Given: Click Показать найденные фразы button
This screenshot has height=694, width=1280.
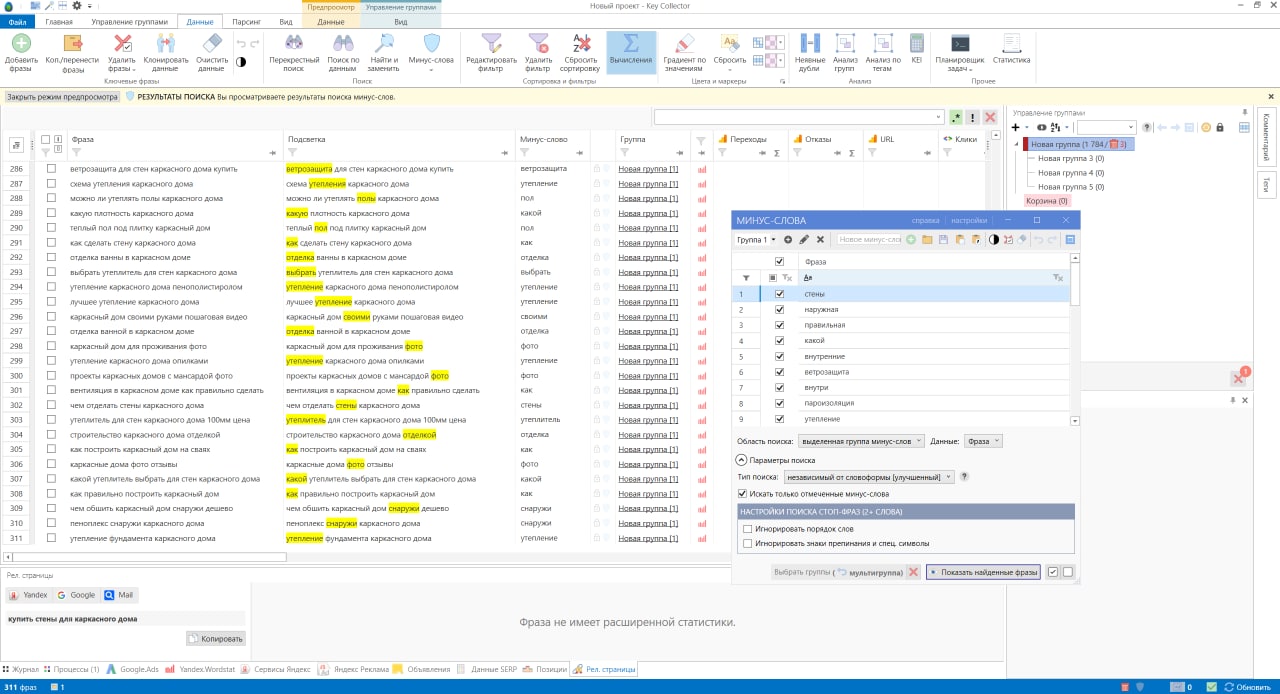Looking at the screenshot, I should (983, 572).
